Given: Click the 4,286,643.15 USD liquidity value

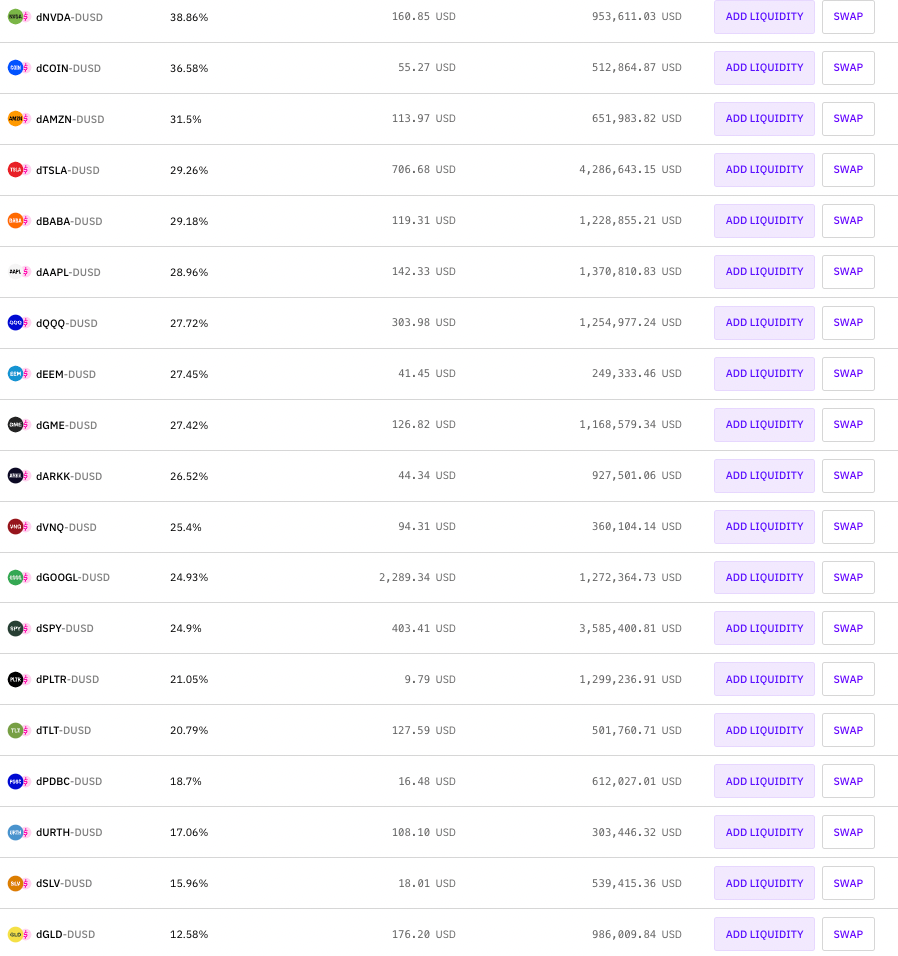Looking at the screenshot, I should (630, 169).
